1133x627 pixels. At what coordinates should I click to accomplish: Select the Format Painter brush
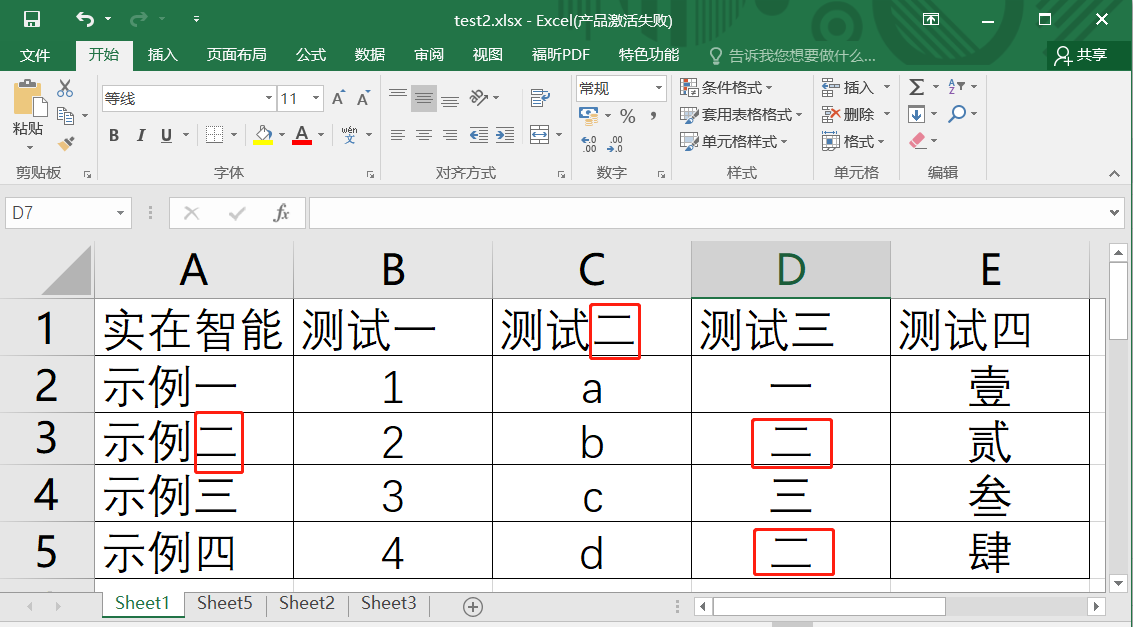click(66, 144)
